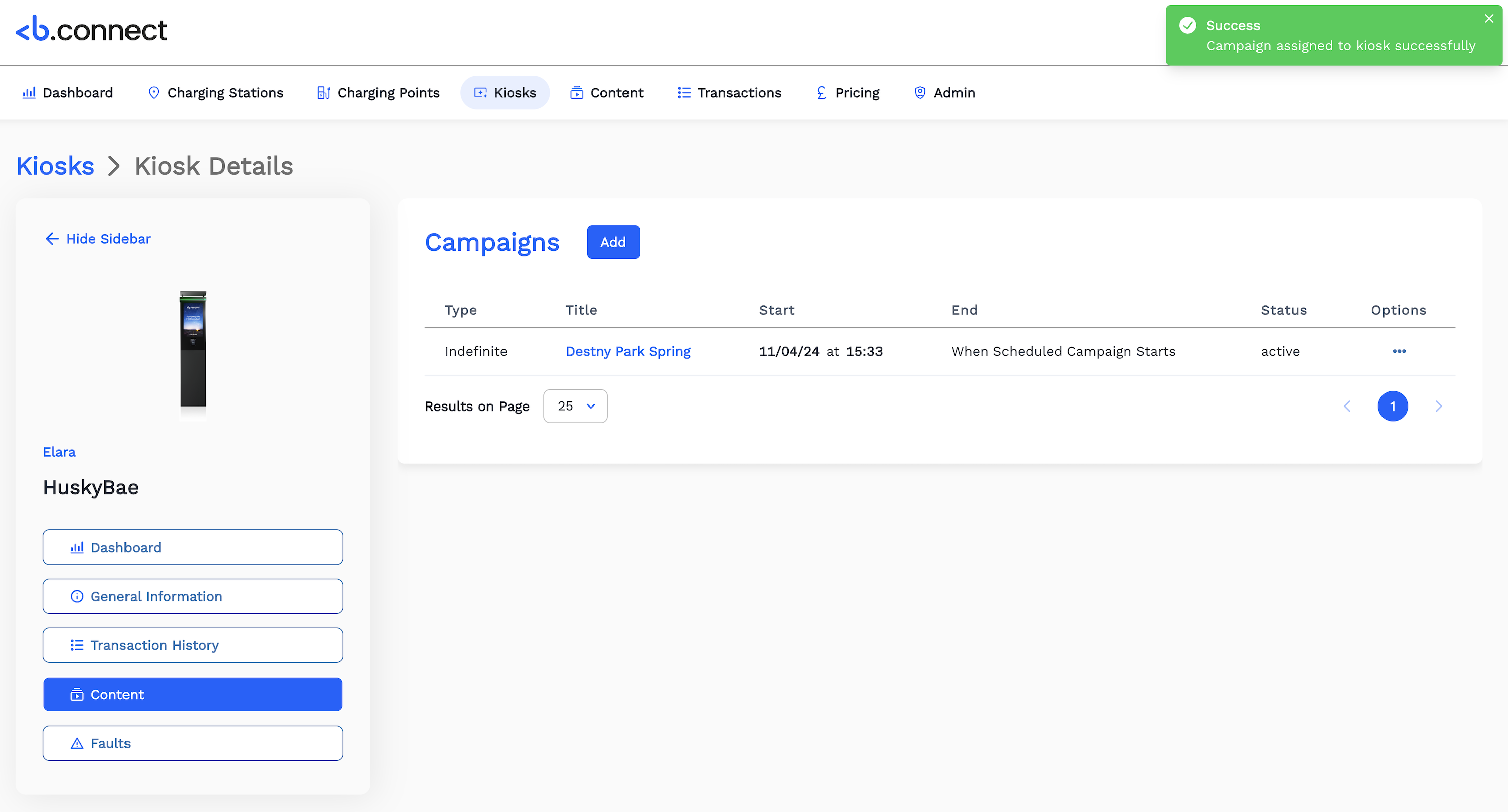Select the Transactions menu item
1508x812 pixels.
[729, 92]
